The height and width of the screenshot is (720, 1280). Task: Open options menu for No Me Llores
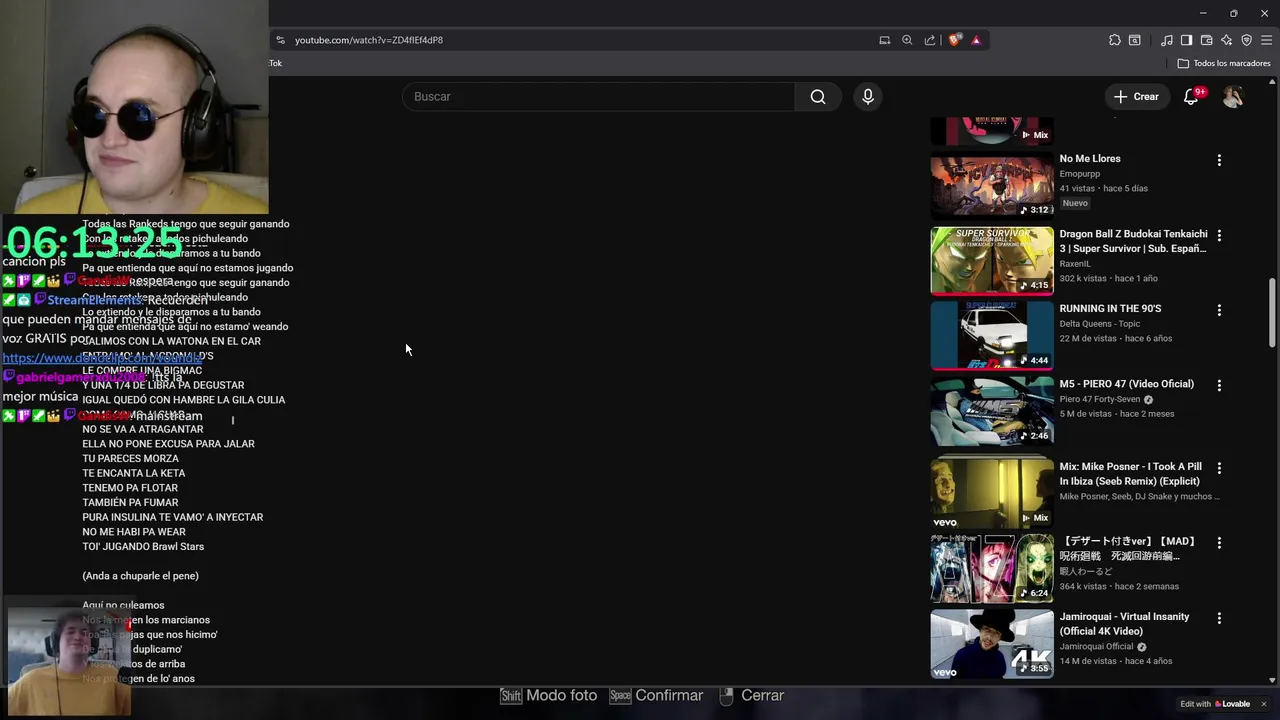click(x=1219, y=160)
